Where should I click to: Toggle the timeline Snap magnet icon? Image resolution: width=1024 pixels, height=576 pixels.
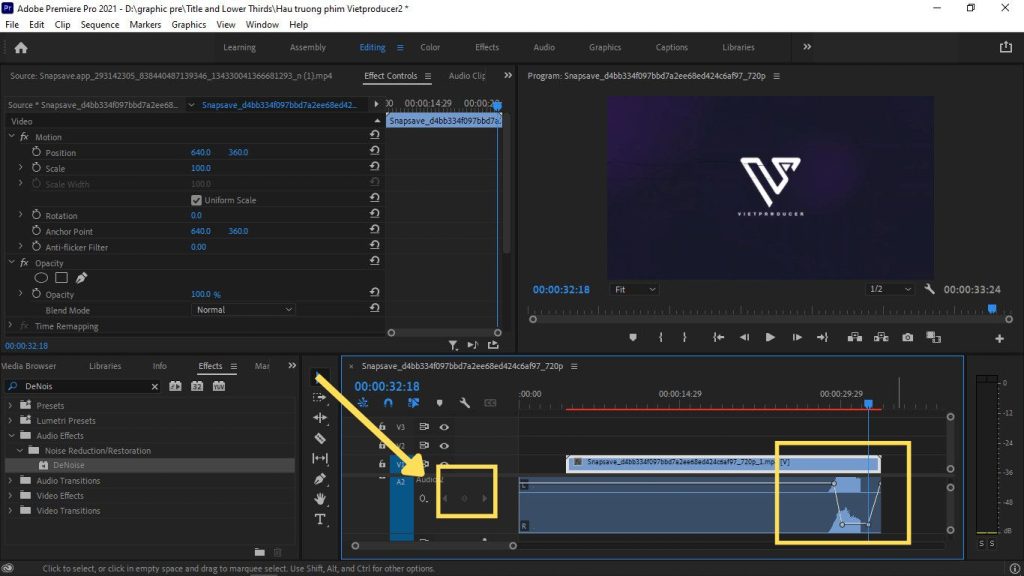pyautogui.click(x=389, y=403)
